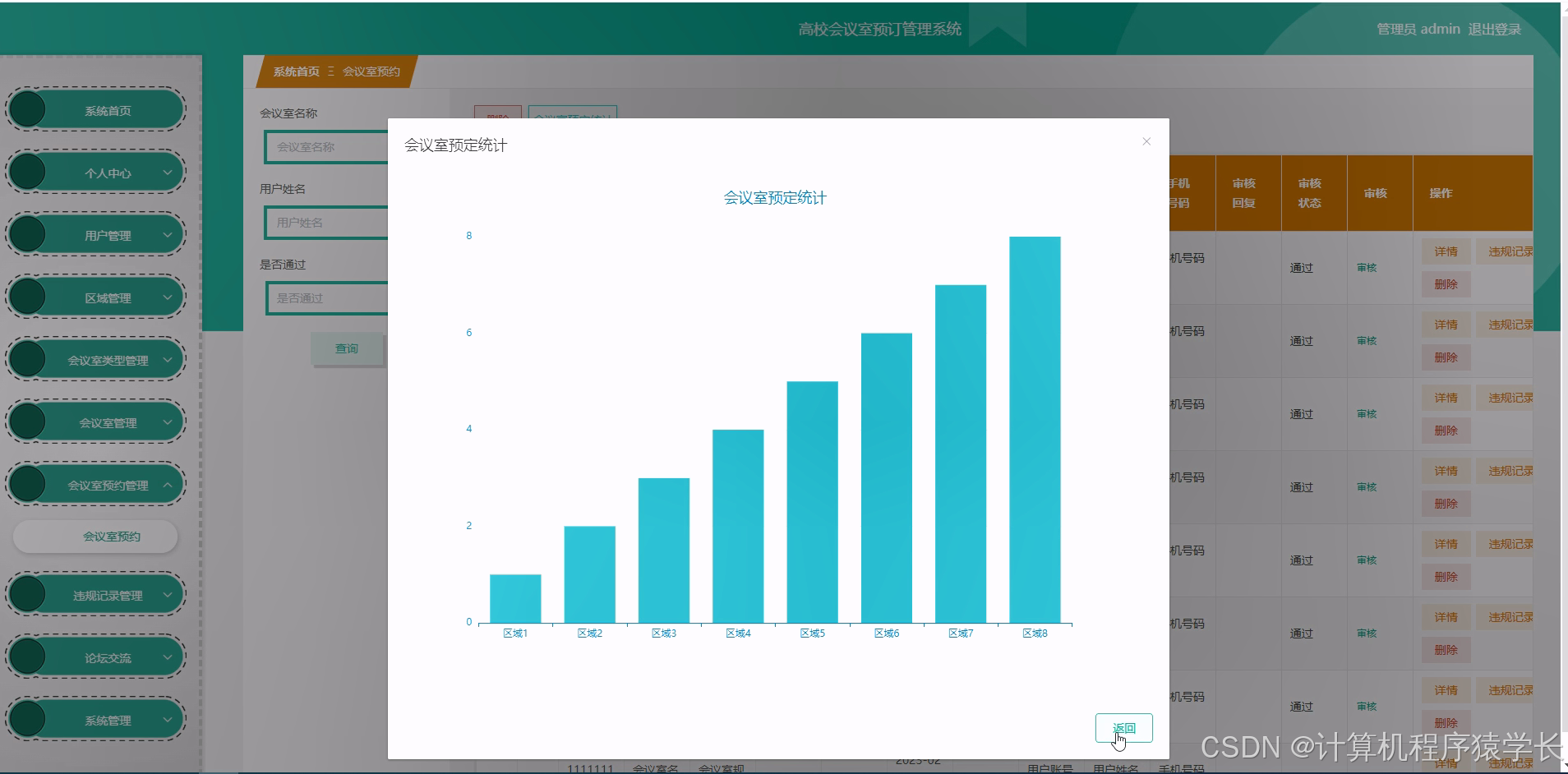Expand 系统管理 sidebar menu
The image size is (1568, 774).
tap(95, 720)
